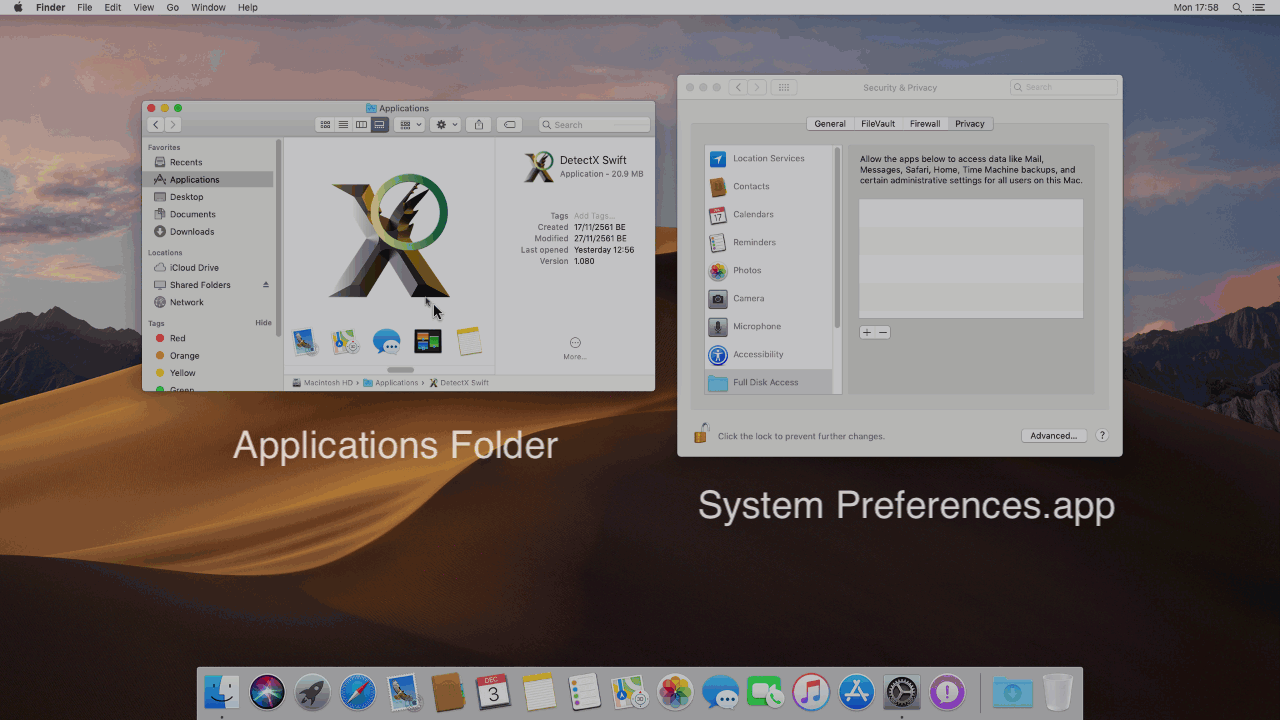This screenshot has height=720, width=1280.
Task: Click the plus button under app list
Action: click(867, 332)
